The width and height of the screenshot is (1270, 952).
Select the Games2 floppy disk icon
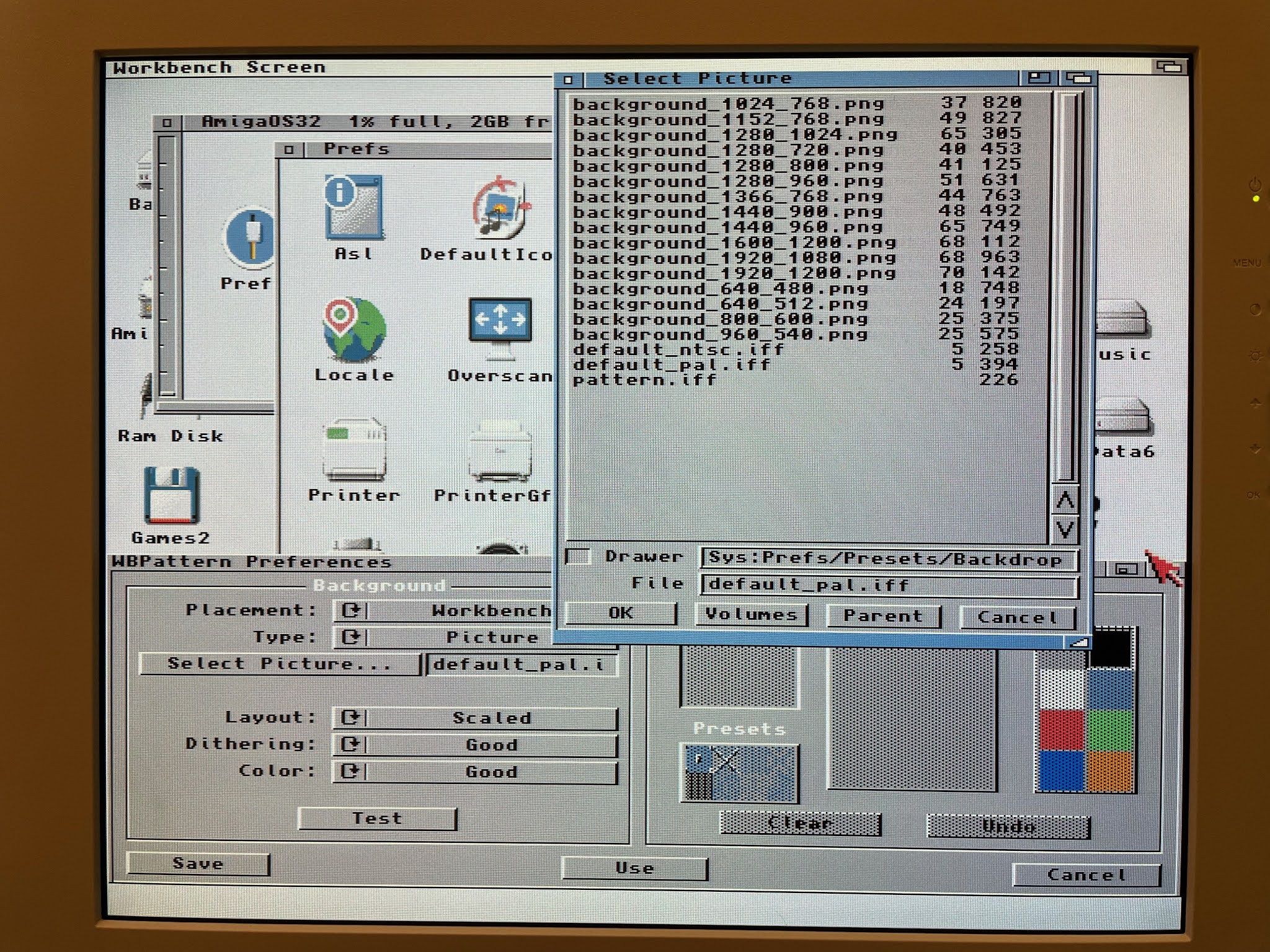pos(171,495)
